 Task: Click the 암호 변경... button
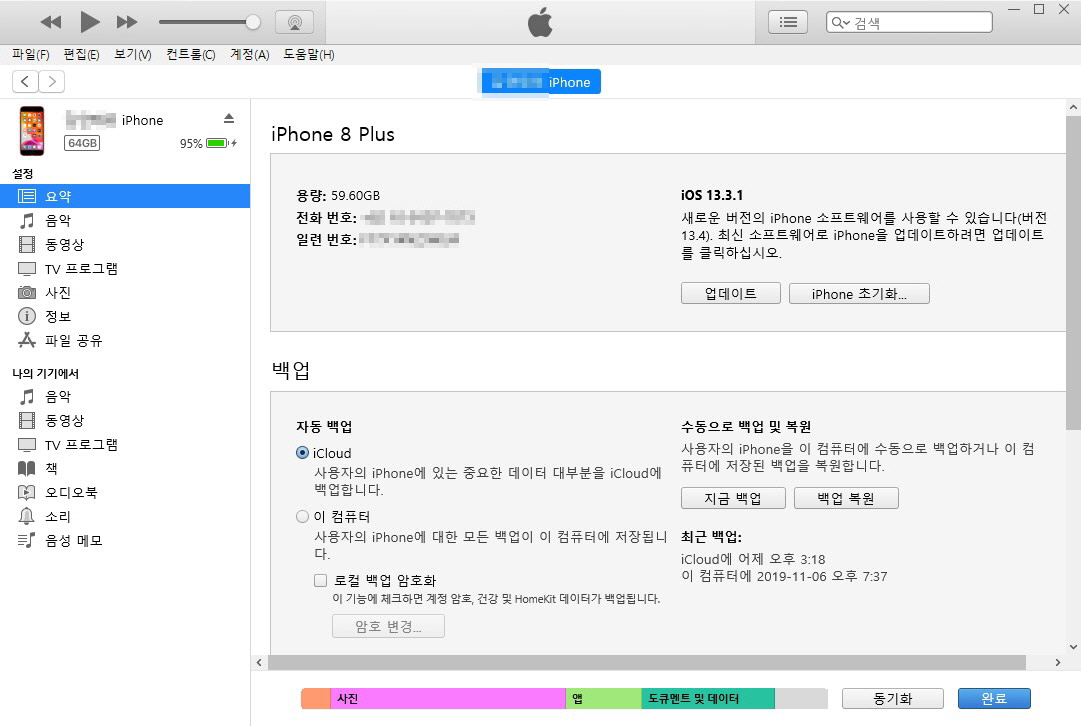pyautogui.click(x=388, y=626)
